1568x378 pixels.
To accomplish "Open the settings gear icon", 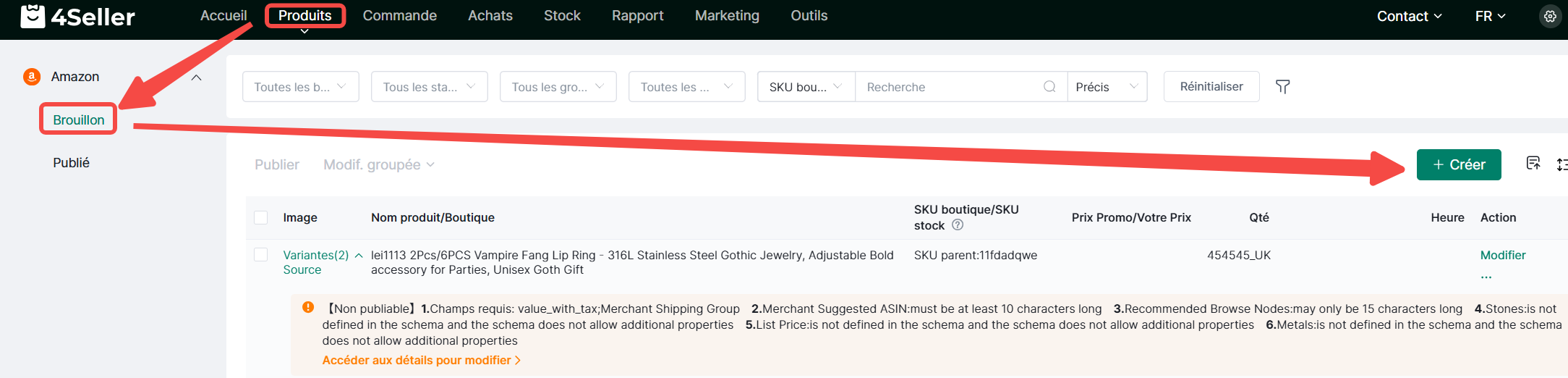I will tap(1549, 16).
